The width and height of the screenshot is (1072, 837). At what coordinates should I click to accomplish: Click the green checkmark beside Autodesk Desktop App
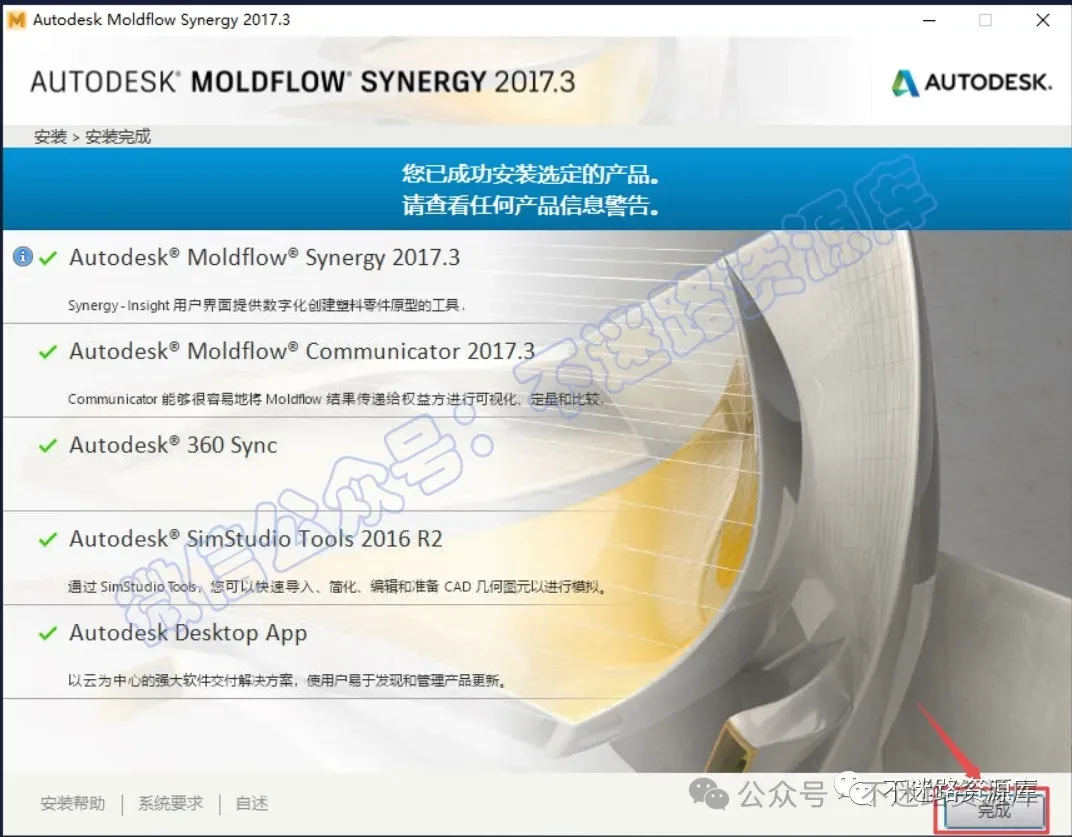click(x=48, y=633)
